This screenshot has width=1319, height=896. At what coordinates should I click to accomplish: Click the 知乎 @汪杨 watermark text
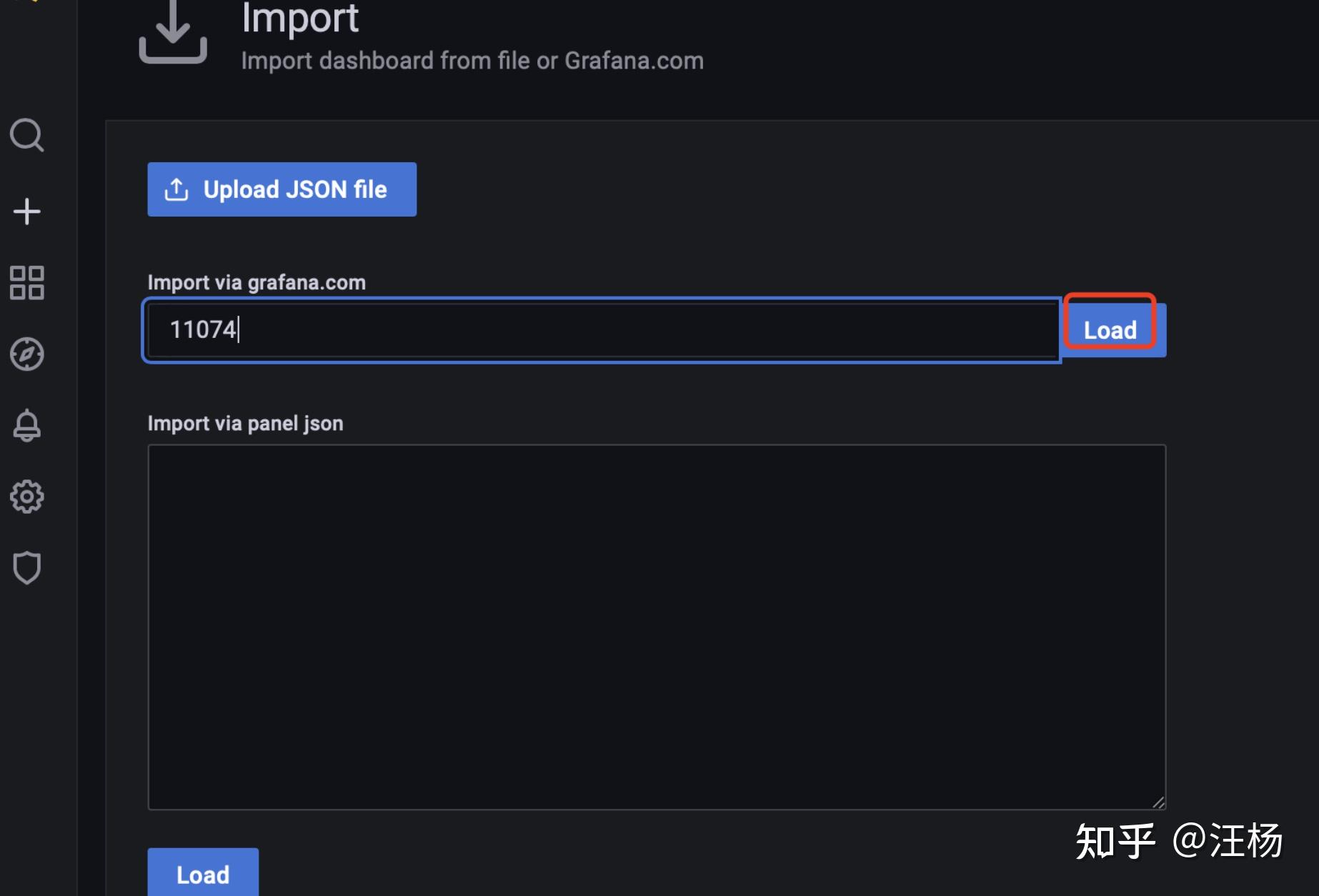pyautogui.click(x=1179, y=841)
